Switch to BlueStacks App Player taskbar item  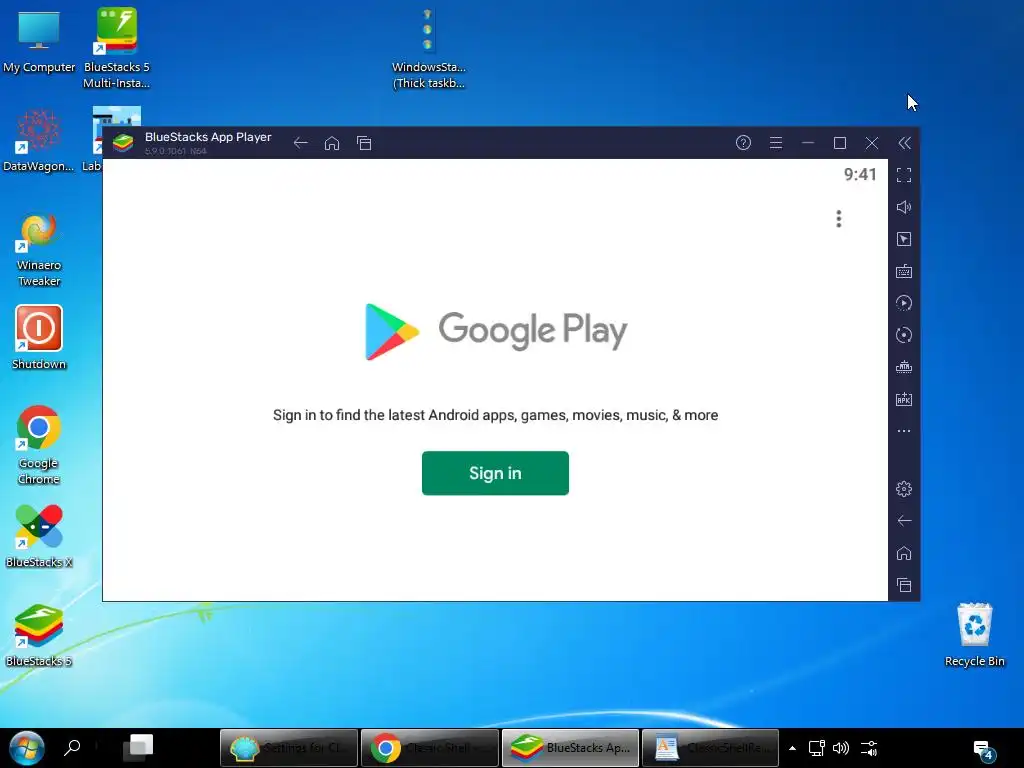point(570,748)
